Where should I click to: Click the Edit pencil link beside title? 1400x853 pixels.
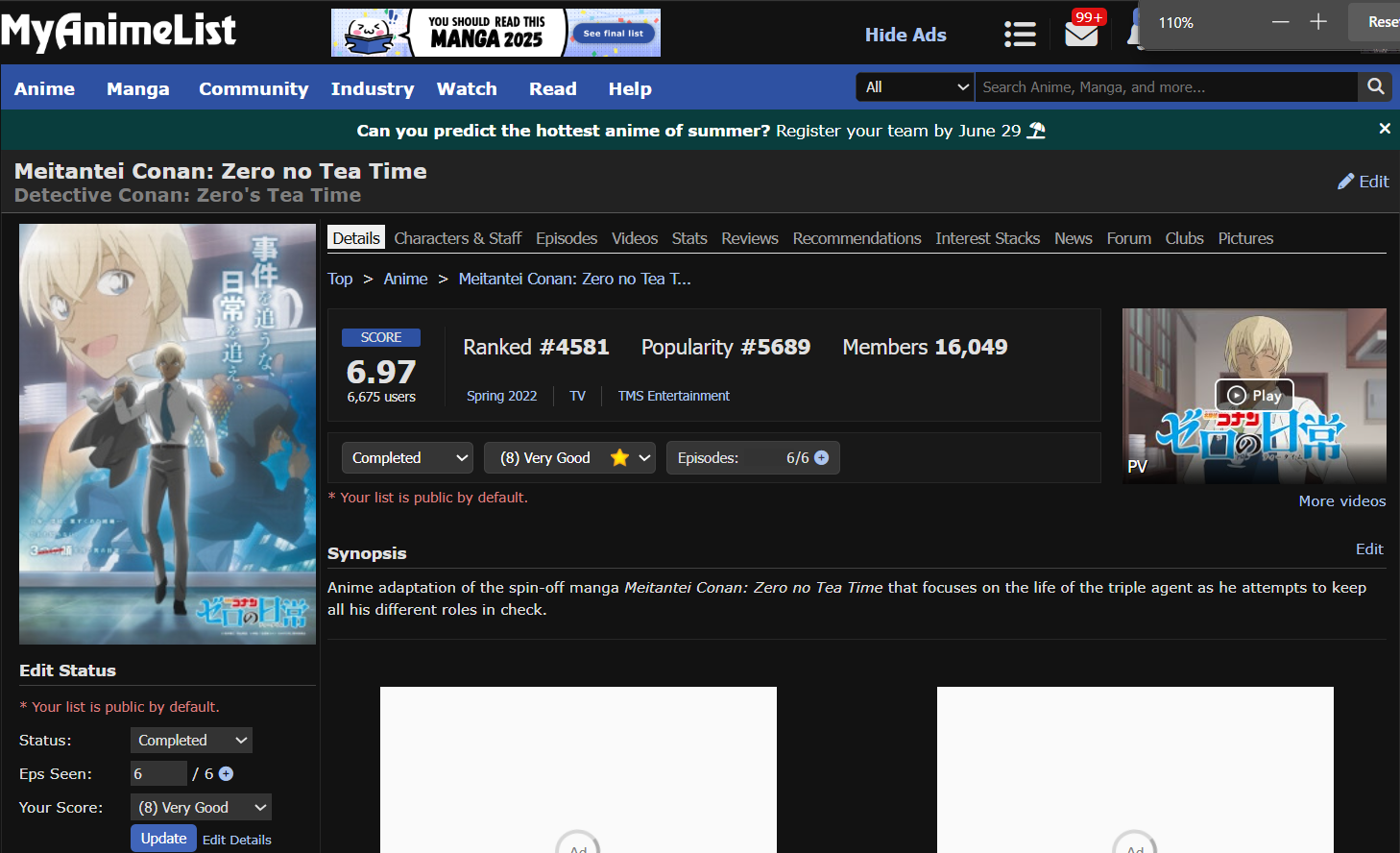click(1364, 182)
